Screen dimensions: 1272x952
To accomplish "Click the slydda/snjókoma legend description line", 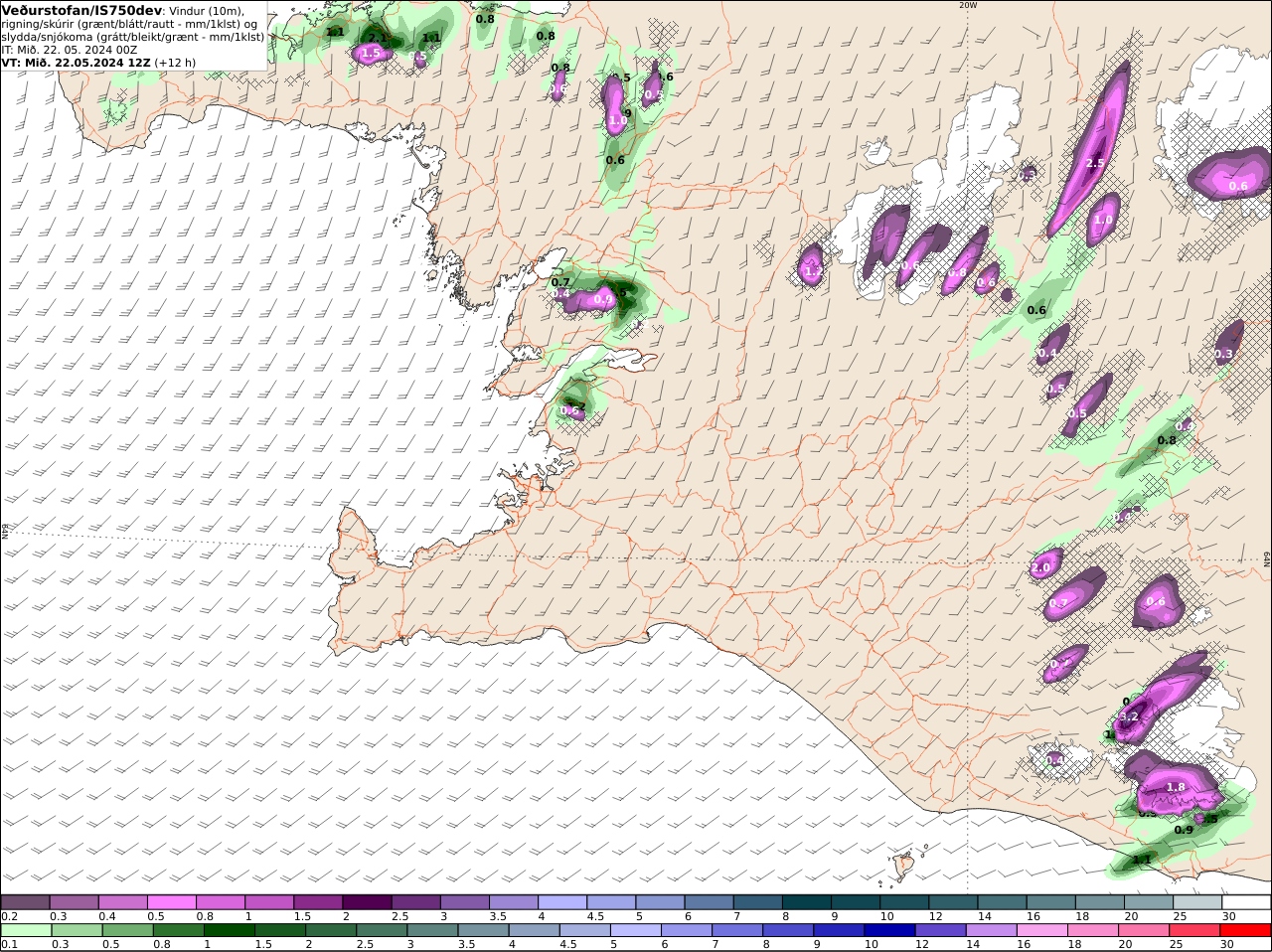I will (x=133, y=36).
